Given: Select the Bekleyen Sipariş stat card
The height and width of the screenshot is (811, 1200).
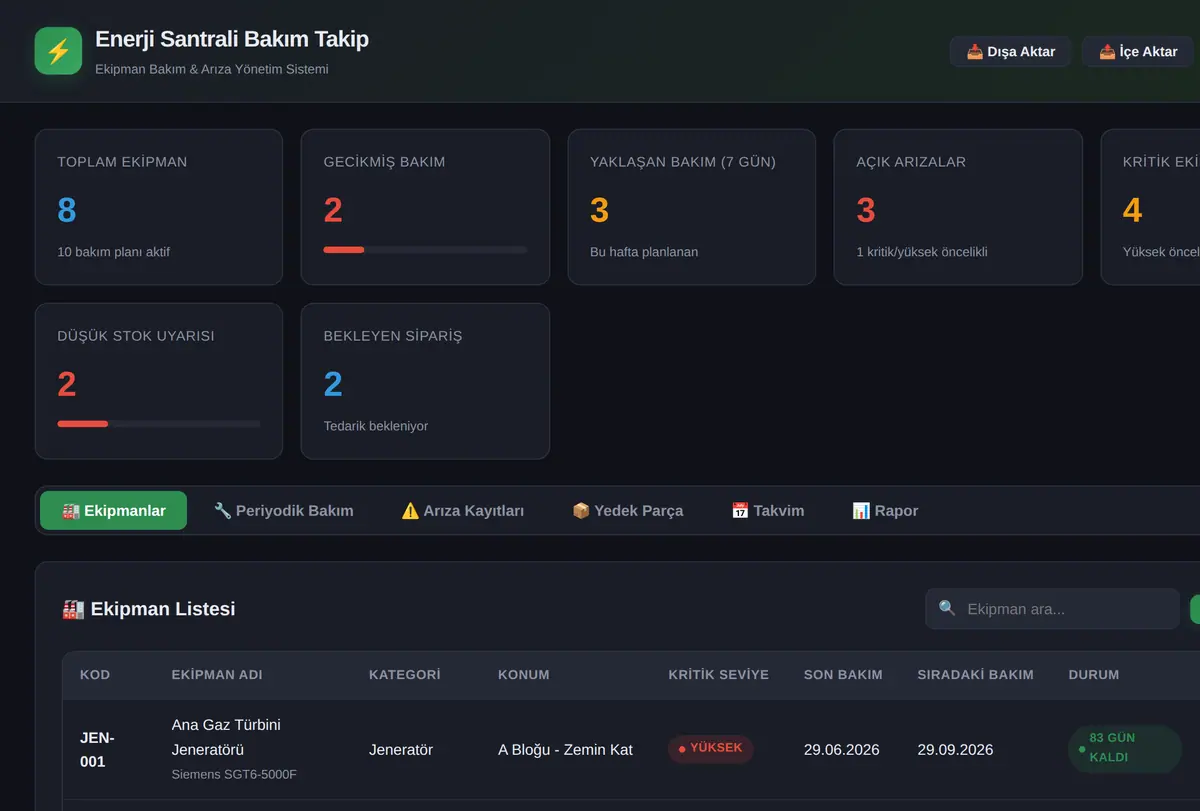Looking at the screenshot, I should (425, 381).
